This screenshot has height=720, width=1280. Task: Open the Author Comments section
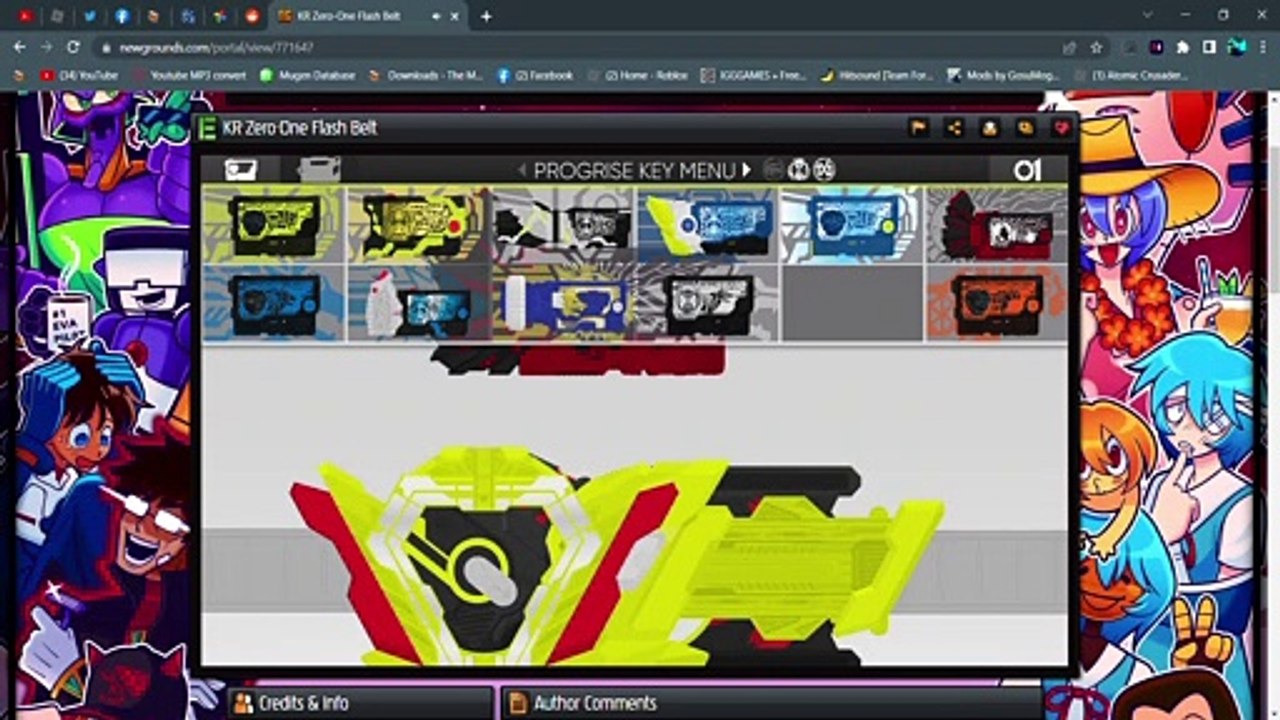point(770,703)
